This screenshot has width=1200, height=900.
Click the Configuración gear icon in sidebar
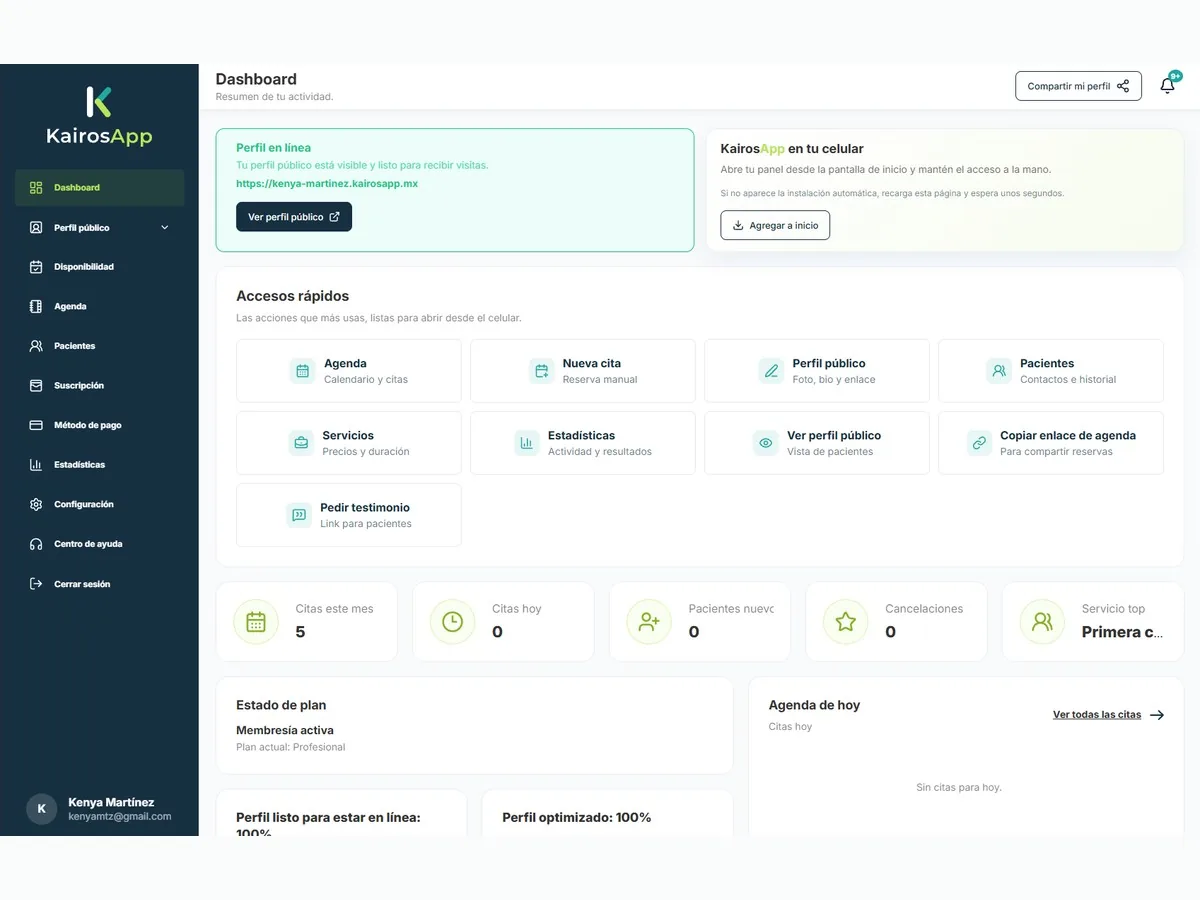pyautogui.click(x=36, y=505)
